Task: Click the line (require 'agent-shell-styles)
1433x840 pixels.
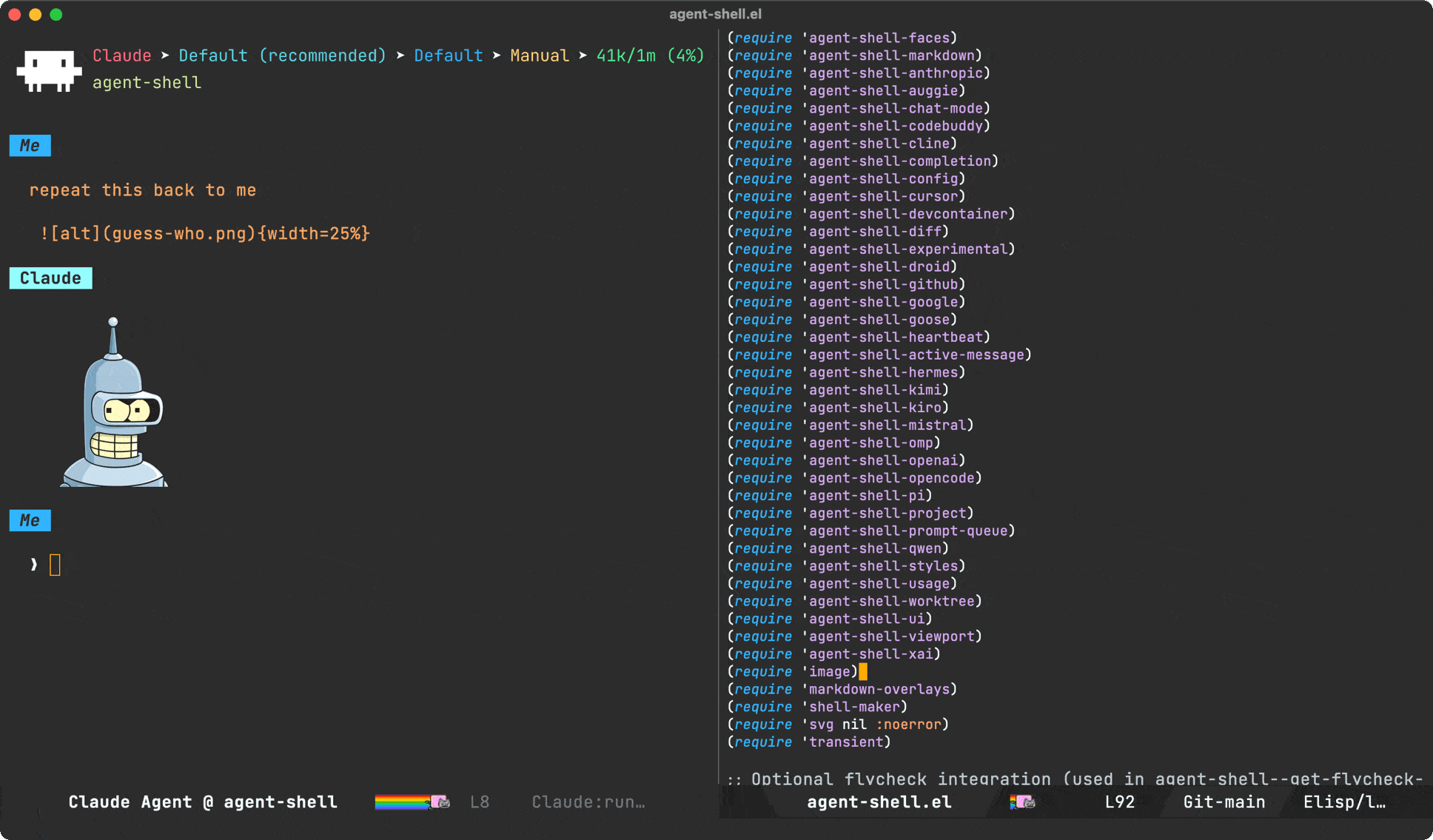Action: tap(846, 566)
